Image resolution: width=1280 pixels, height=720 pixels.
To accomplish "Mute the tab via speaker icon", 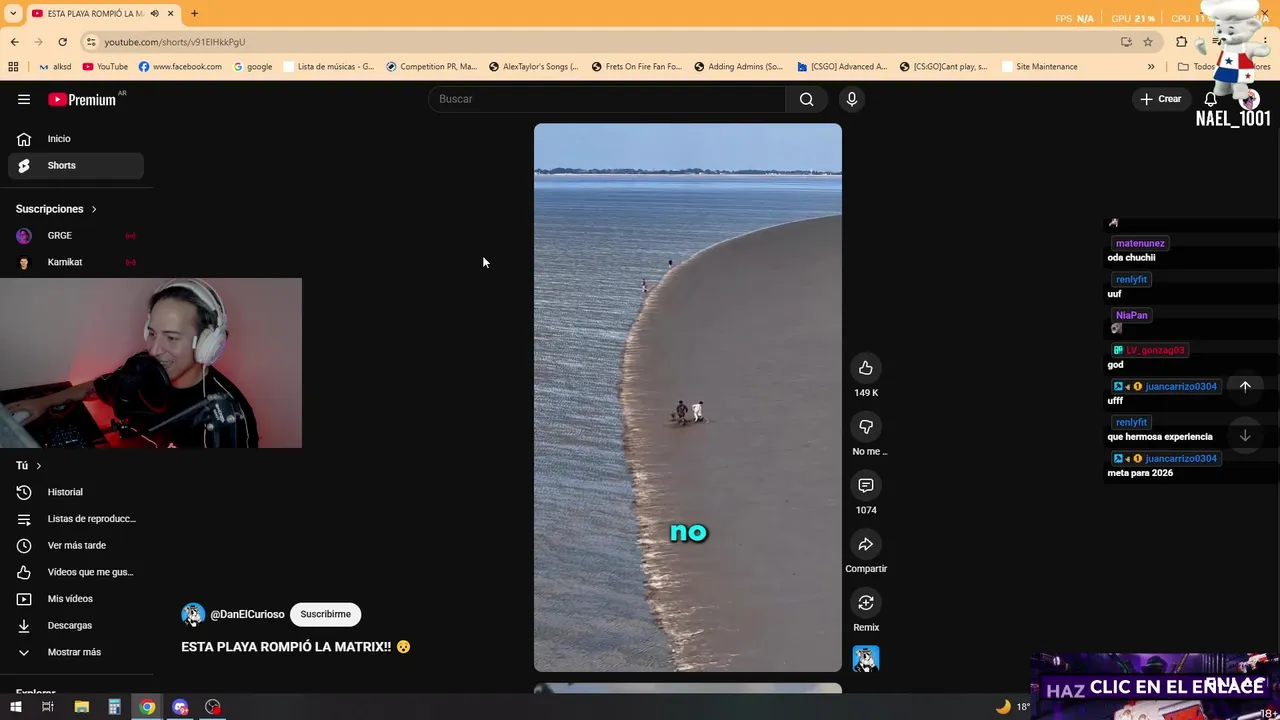I will coord(154,13).
